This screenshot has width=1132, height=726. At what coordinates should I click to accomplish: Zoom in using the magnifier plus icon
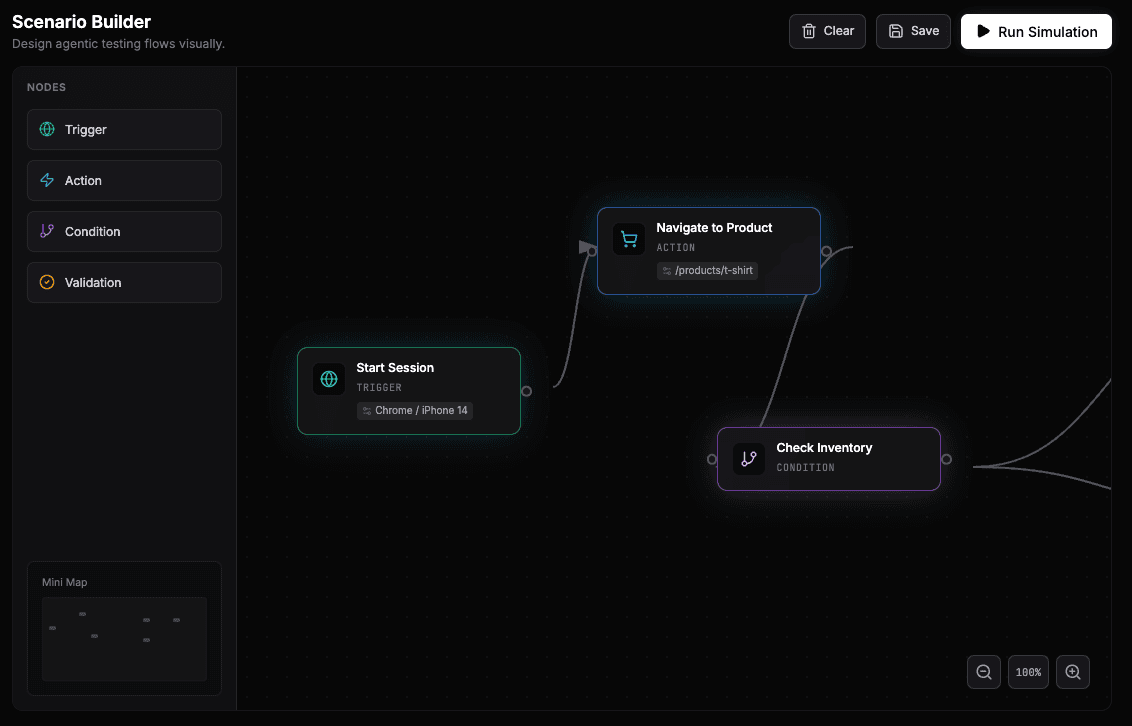tap(1073, 672)
